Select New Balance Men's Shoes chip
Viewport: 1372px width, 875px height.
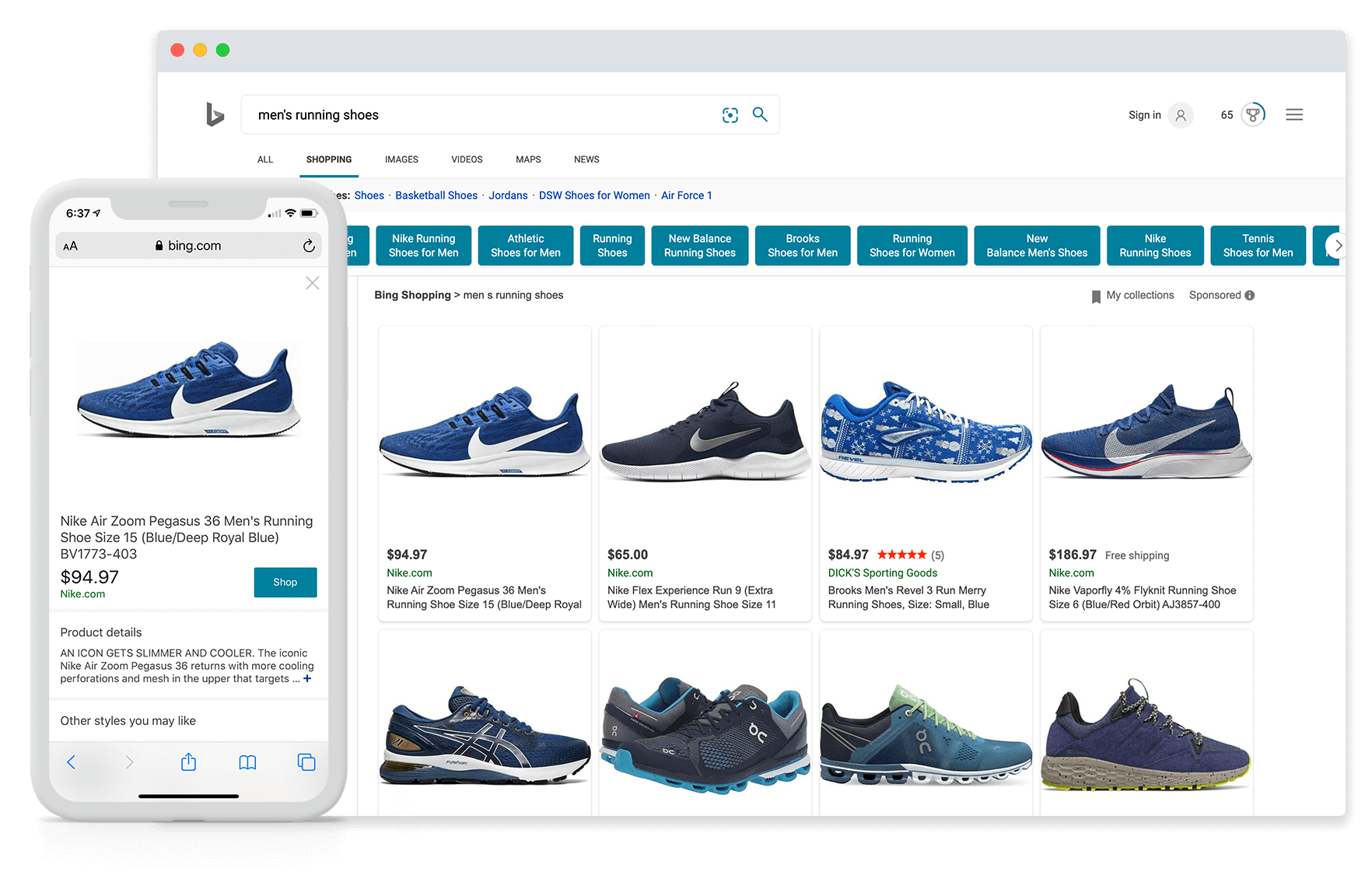pyautogui.click(x=1037, y=246)
